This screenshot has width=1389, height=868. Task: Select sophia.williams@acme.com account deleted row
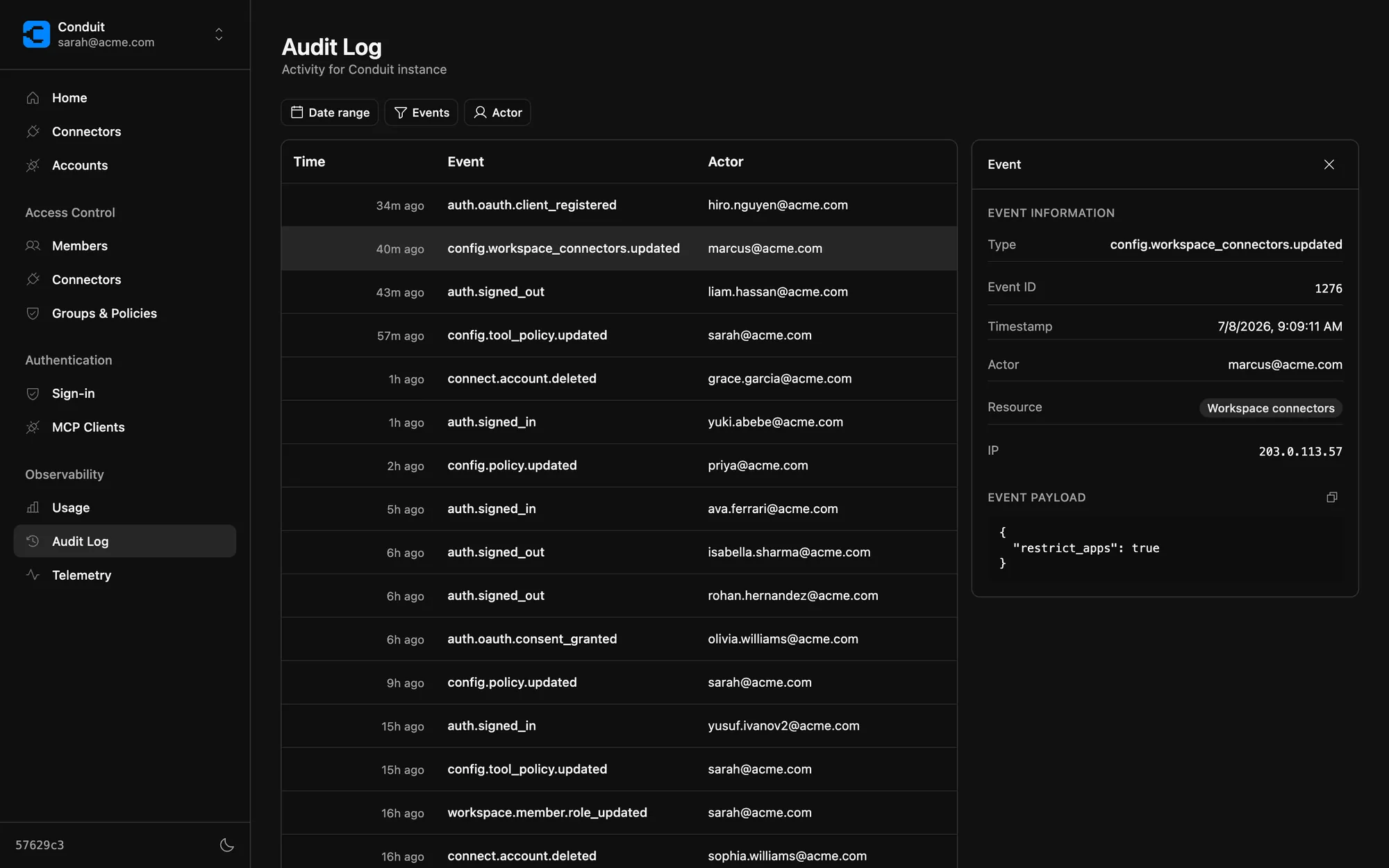(619, 851)
